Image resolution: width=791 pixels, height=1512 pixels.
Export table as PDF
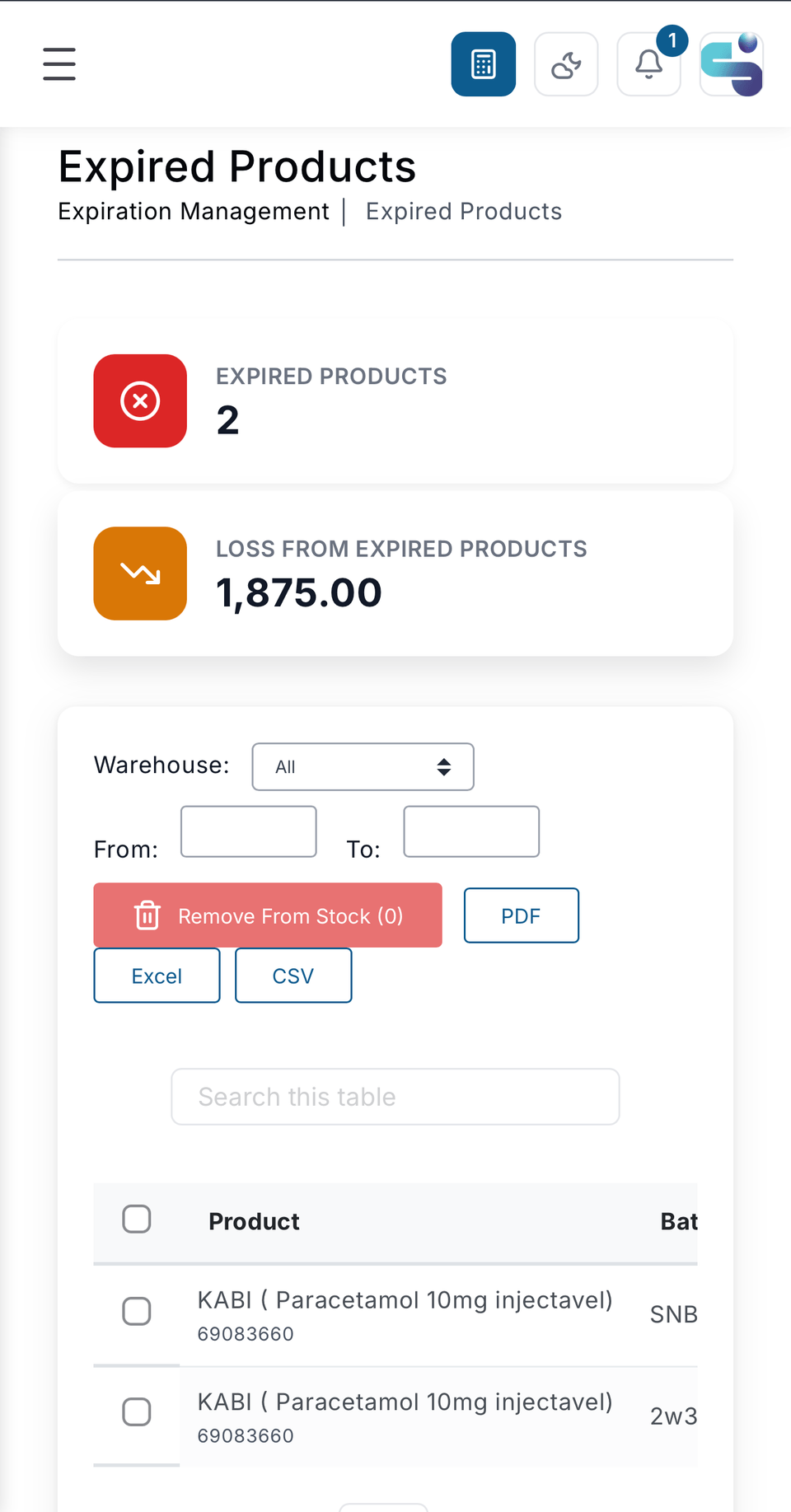(x=522, y=915)
